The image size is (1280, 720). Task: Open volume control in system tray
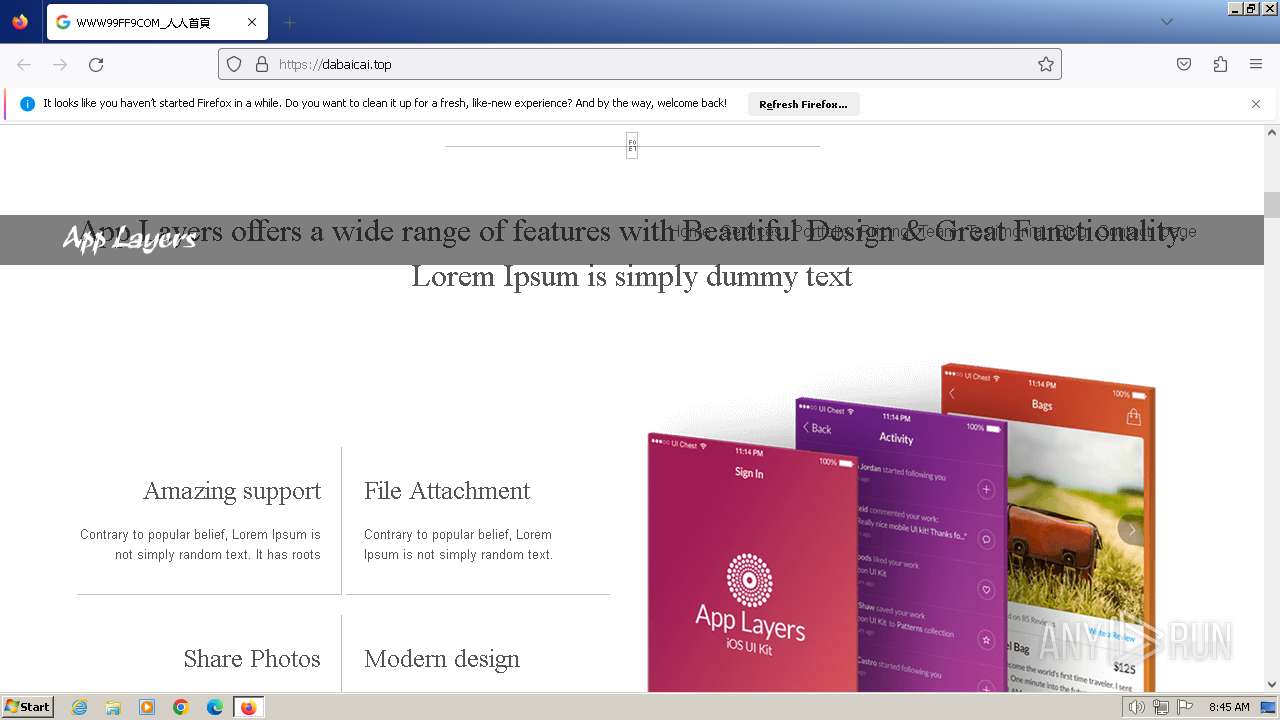pyautogui.click(x=1136, y=707)
